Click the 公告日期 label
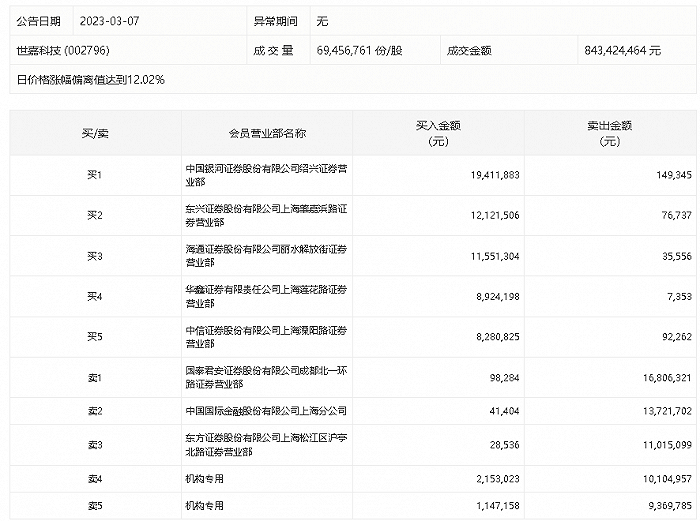 coord(38,21)
